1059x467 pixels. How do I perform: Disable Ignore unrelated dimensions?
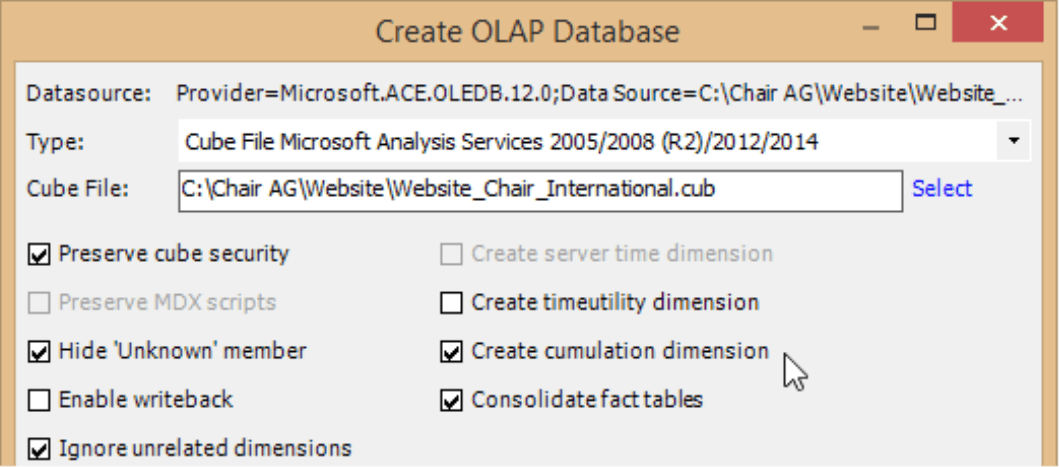39,449
